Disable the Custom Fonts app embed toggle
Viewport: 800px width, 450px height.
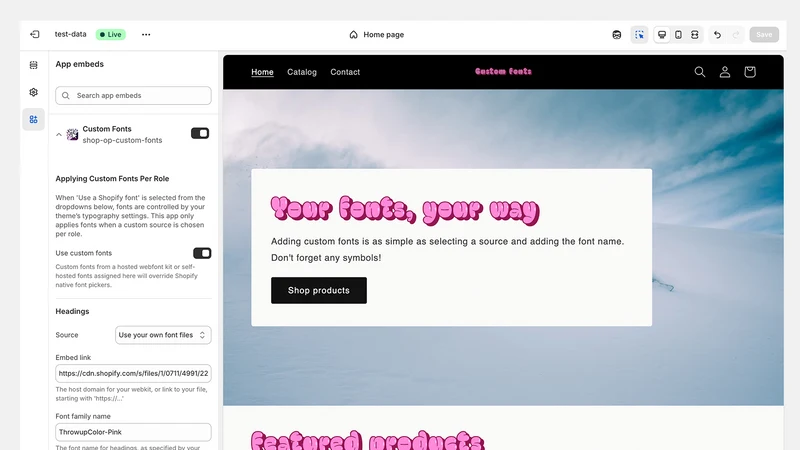200,133
